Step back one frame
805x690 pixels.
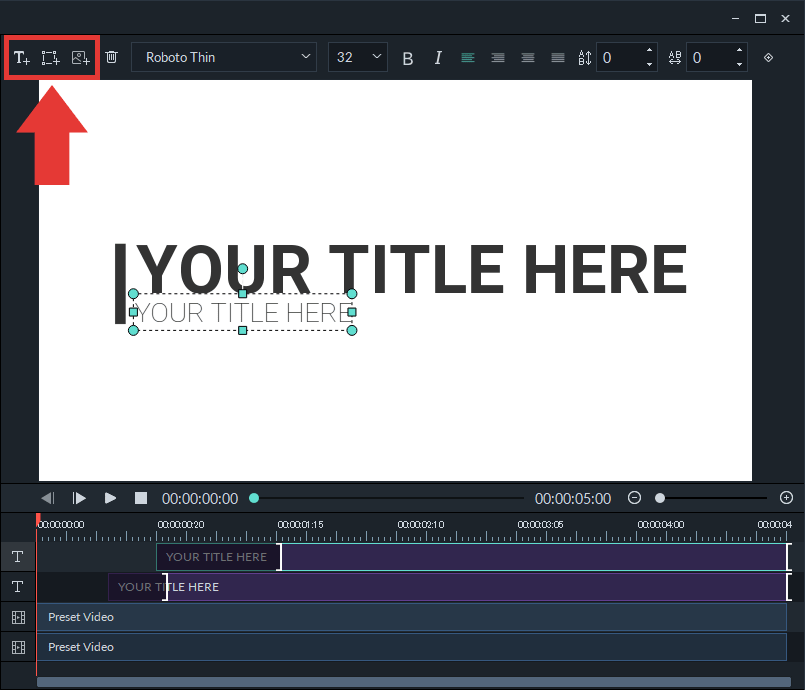[x=48, y=498]
